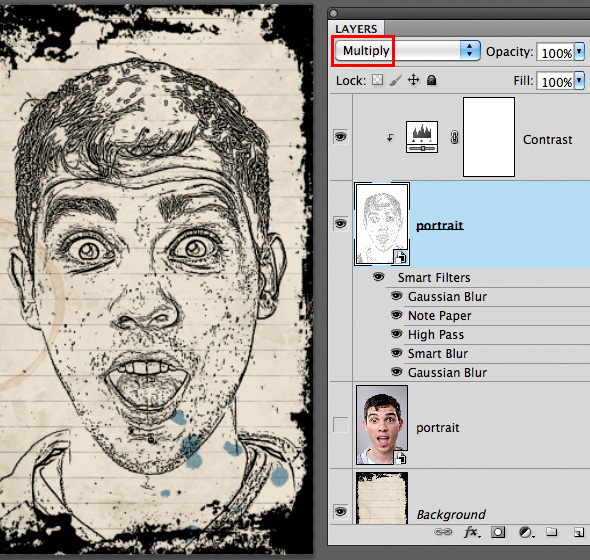590x560 pixels.
Task: Create a new adjustment layer from the bottom icon
Action: point(526,532)
